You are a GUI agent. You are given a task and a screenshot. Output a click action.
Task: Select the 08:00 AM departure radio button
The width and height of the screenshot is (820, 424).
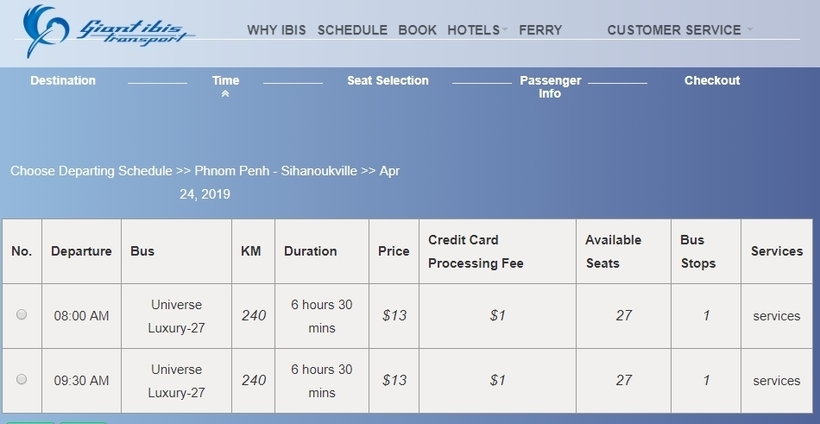pyautogui.click(x=21, y=314)
